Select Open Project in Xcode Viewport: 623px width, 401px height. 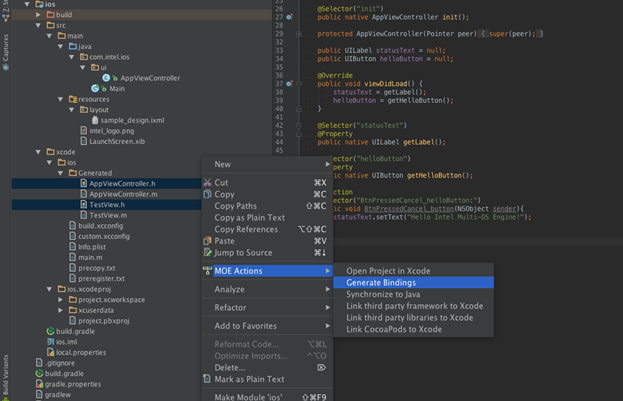click(414, 271)
